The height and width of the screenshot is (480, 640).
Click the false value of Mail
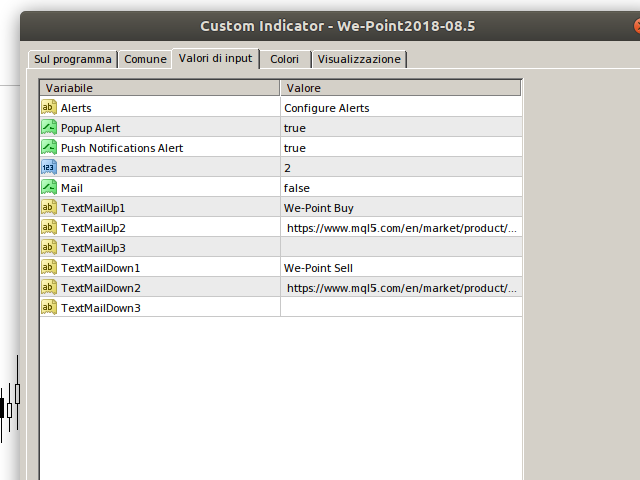tap(401, 188)
